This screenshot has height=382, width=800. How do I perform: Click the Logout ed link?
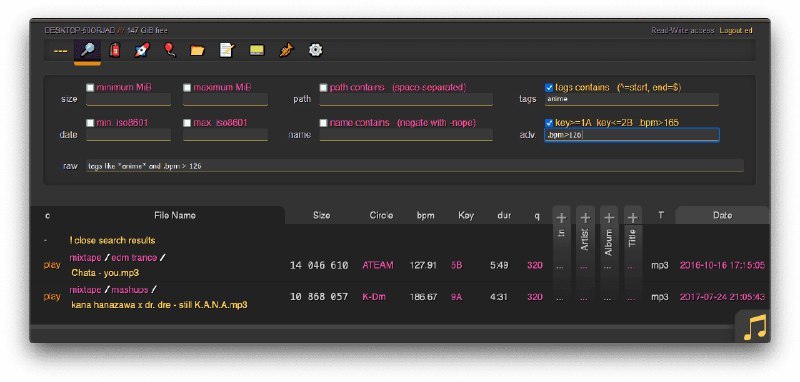pyautogui.click(x=736, y=31)
